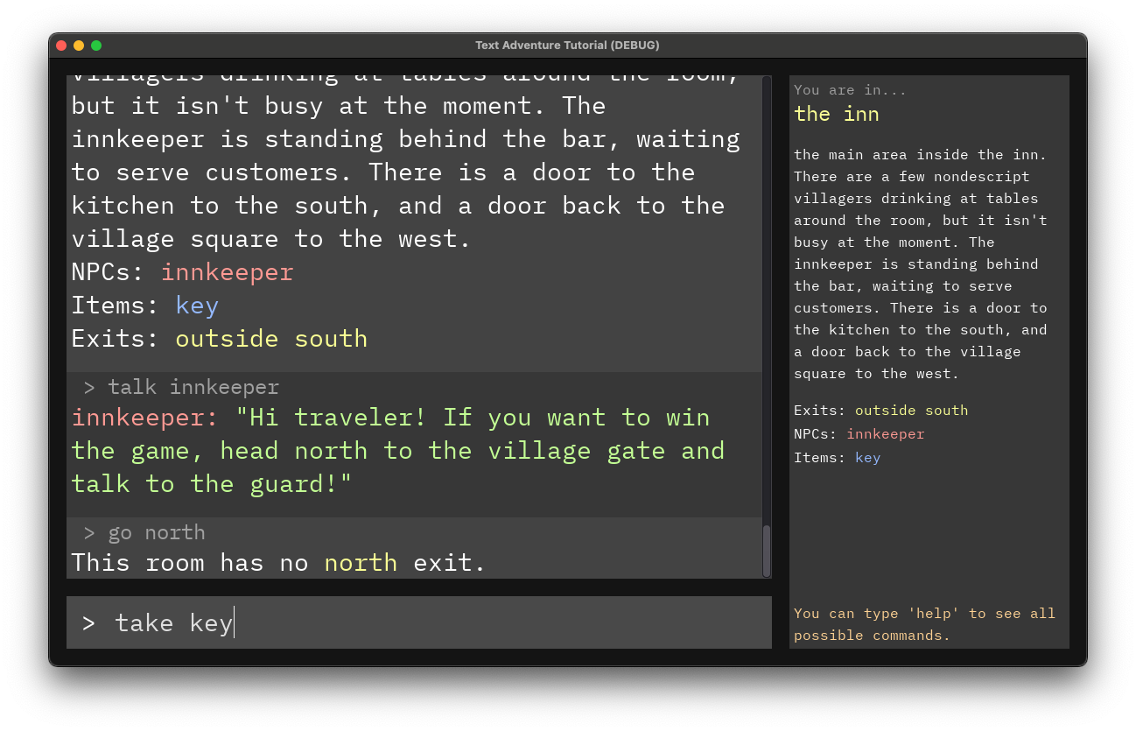Select the innkeeper name in the sidebar NPCs list
Image resolution: width=1136 pixels, height=731 pixels.
(885, 434)
